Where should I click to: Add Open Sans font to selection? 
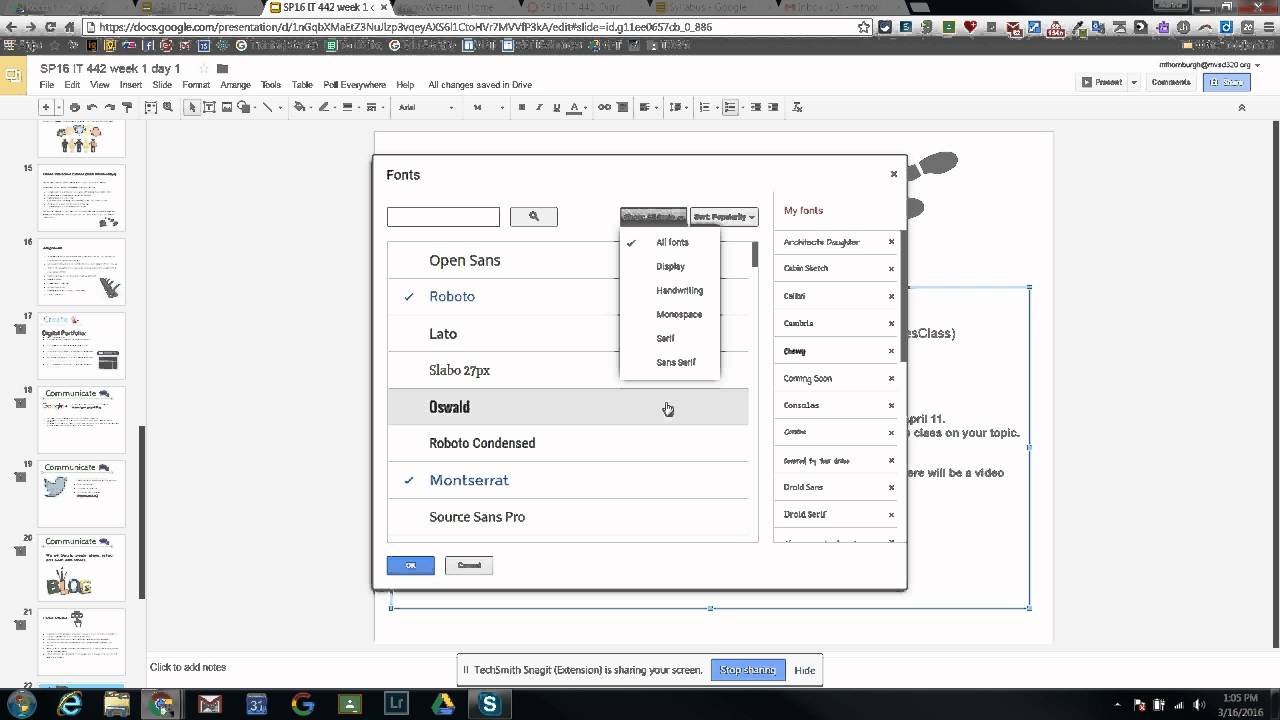567,260
